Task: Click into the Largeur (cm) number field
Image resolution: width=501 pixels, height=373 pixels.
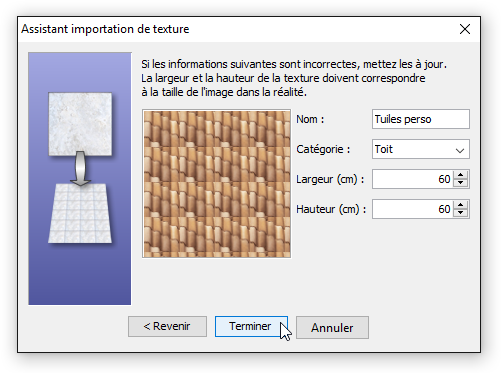Action: pos(413,179)
